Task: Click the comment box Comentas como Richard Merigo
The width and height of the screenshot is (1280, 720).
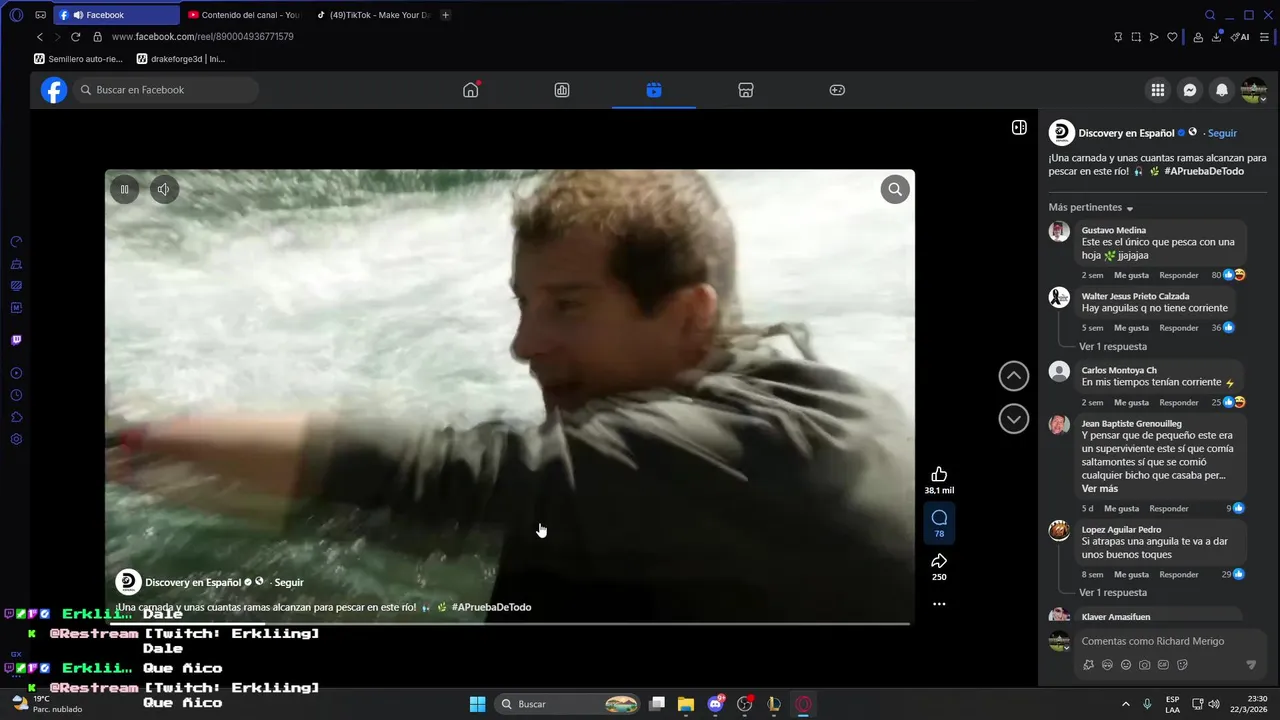Action: pyautogui.click(x=1154, y=641)
